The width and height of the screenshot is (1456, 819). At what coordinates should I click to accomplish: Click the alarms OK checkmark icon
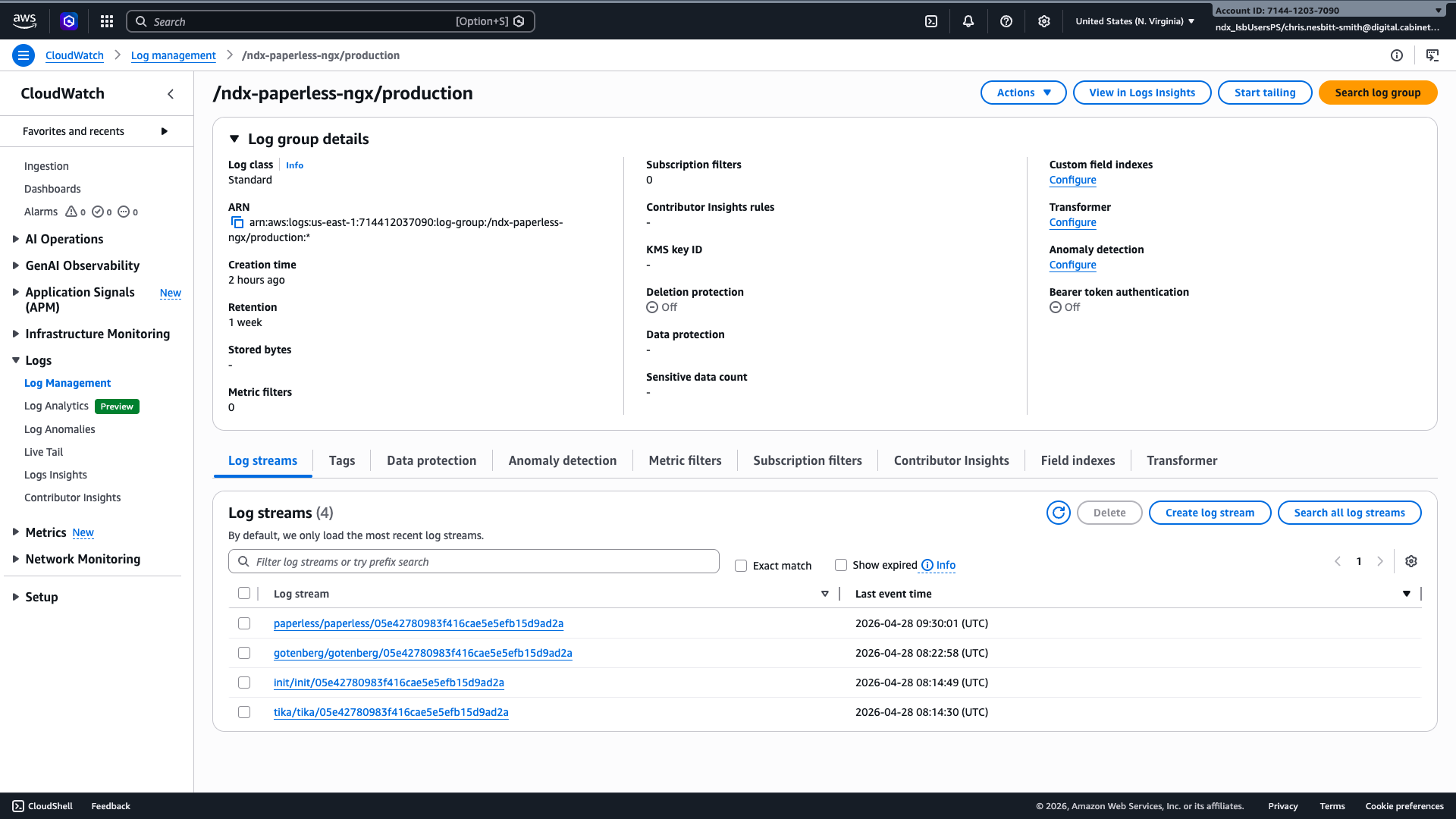tap(98, 212)
